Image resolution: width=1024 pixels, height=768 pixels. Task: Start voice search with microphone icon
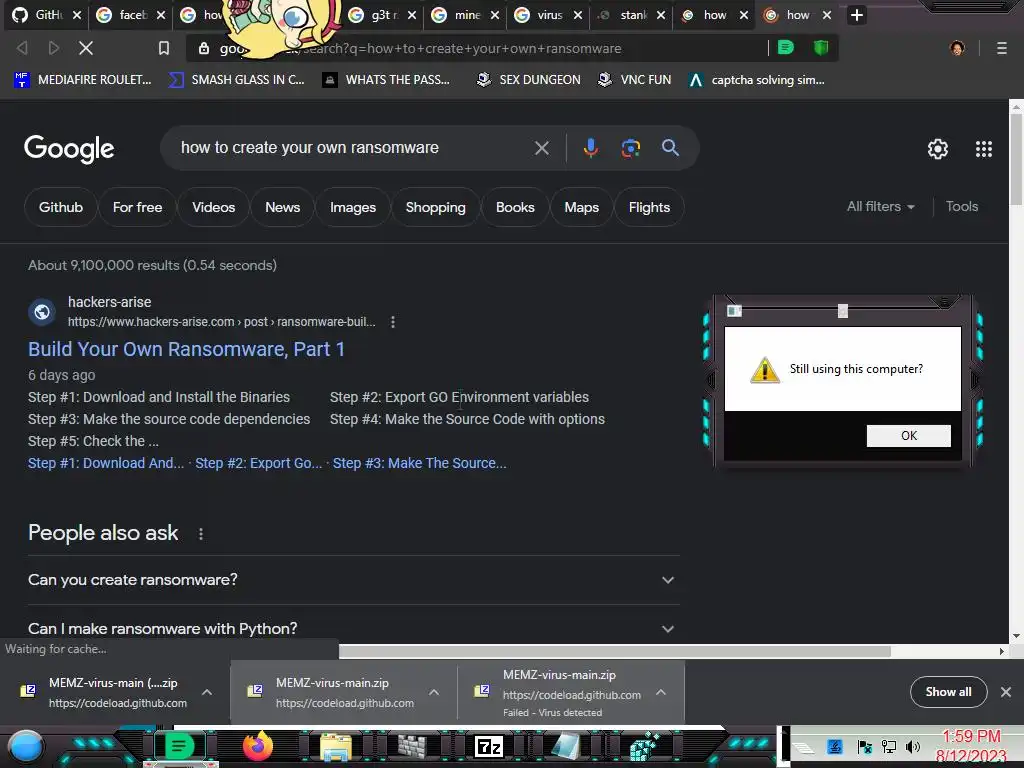point(590,148)
